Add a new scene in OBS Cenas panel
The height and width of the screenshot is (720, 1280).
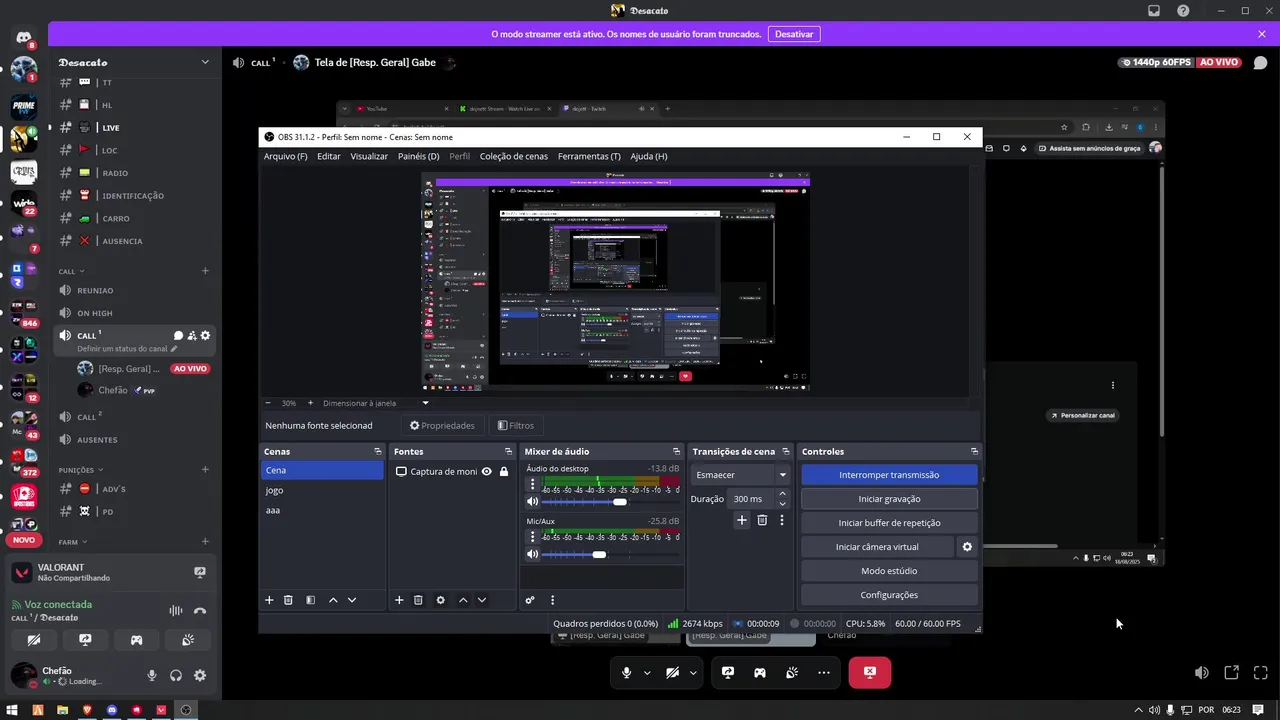click(x=269, y=600)
